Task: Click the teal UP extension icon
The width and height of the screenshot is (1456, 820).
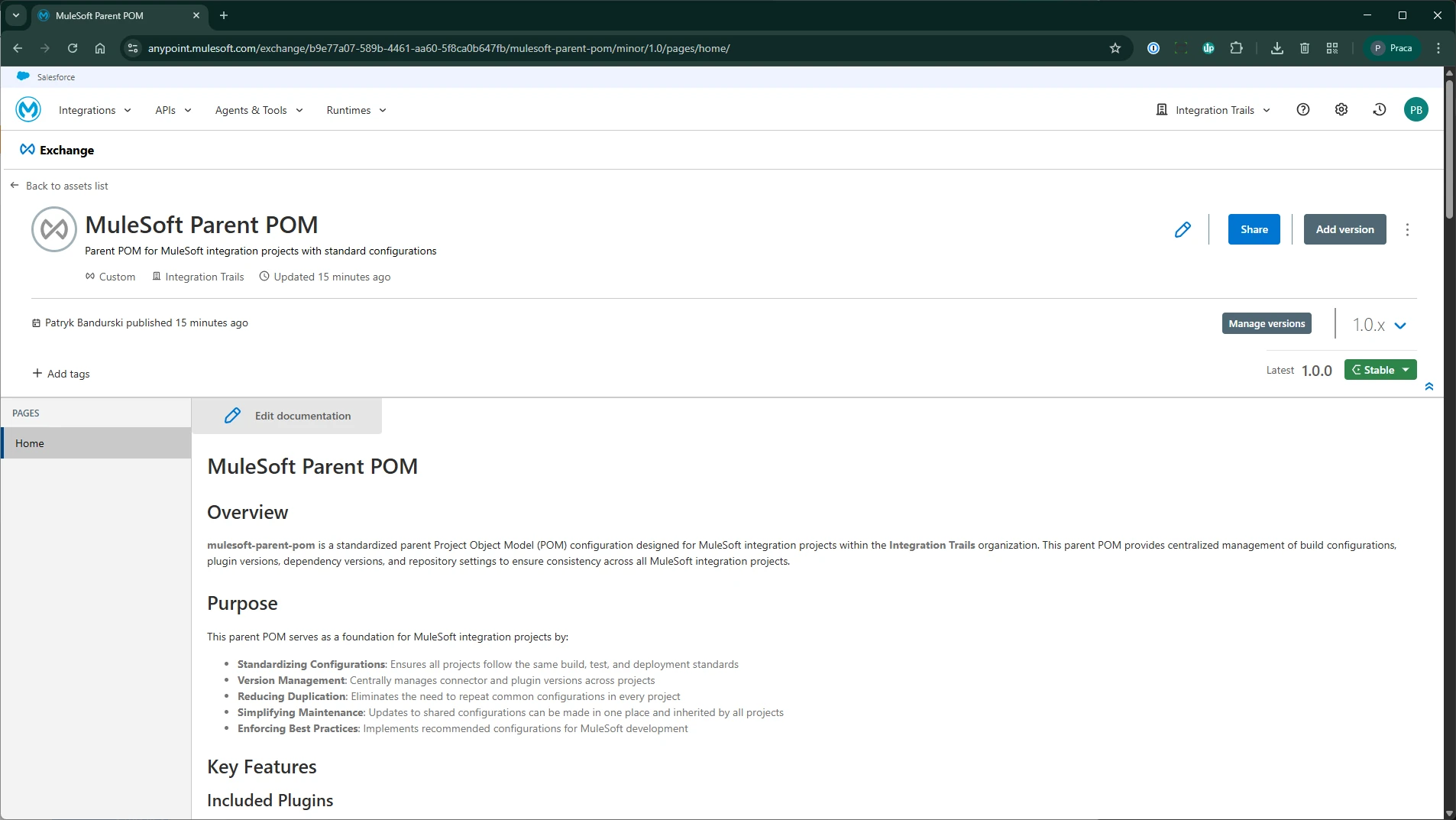Action: tap(1208, 48)
